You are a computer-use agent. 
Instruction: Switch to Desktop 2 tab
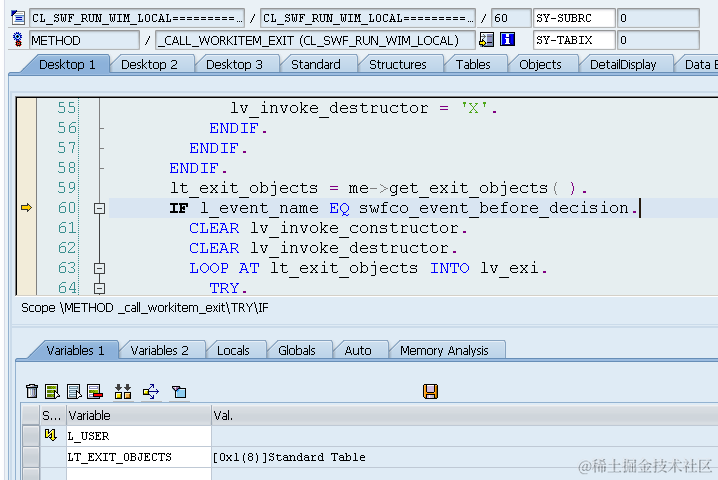[x=149, y=65]
